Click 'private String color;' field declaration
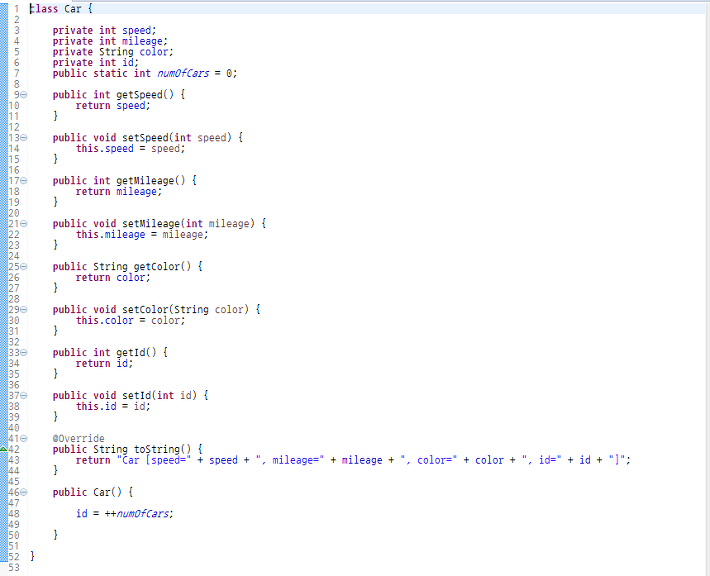 (113, 52)
